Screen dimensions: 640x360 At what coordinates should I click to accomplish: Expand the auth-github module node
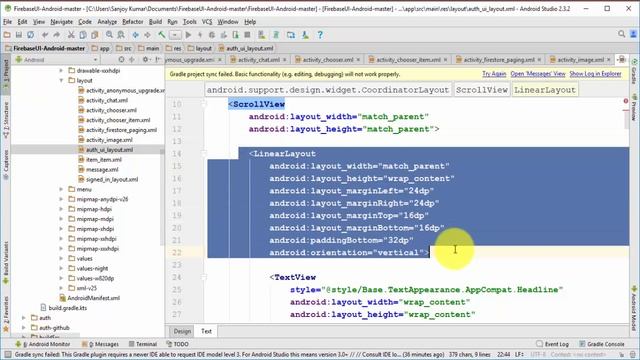pyautogui.click(x=24, y=328)
